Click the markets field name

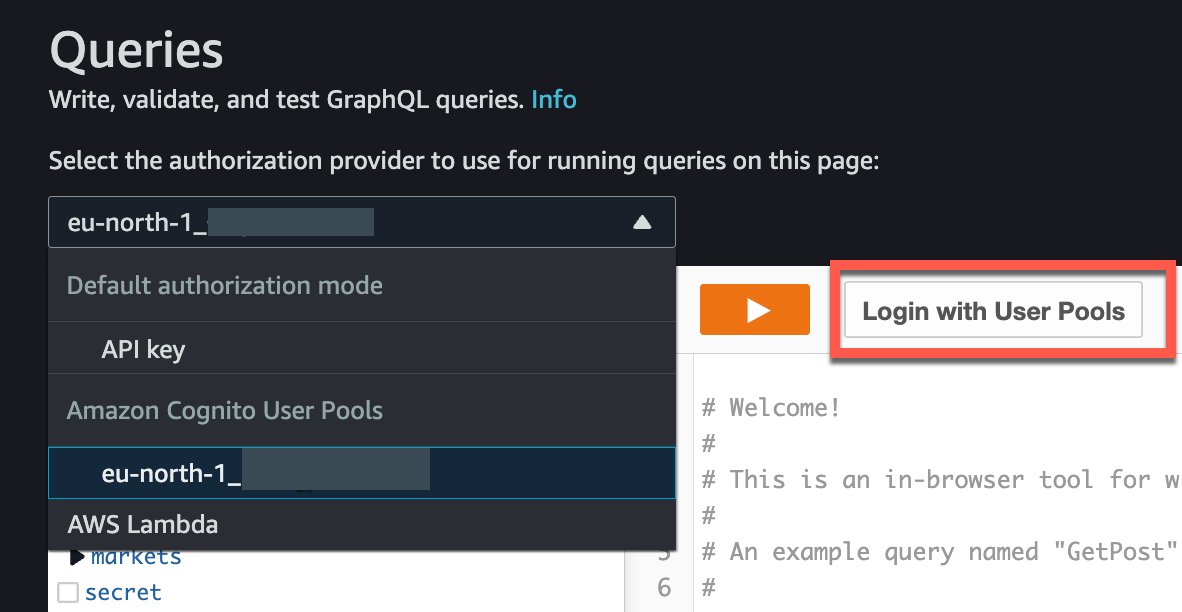pyautogui.click(x=136, y=557)
